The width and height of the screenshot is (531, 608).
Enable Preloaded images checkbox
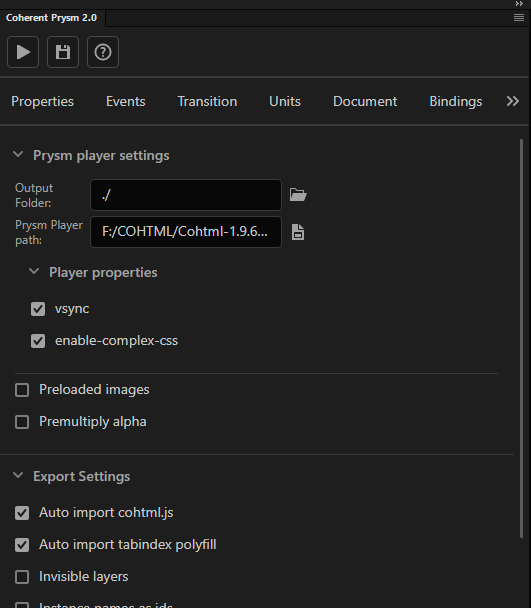click(22, 390)
